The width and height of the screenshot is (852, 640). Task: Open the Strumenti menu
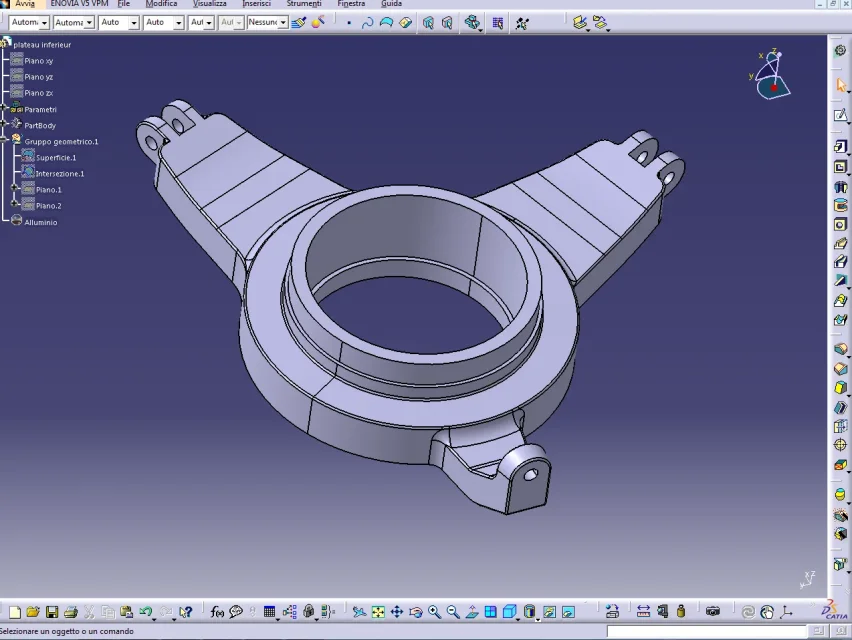[x=304, y=4]
